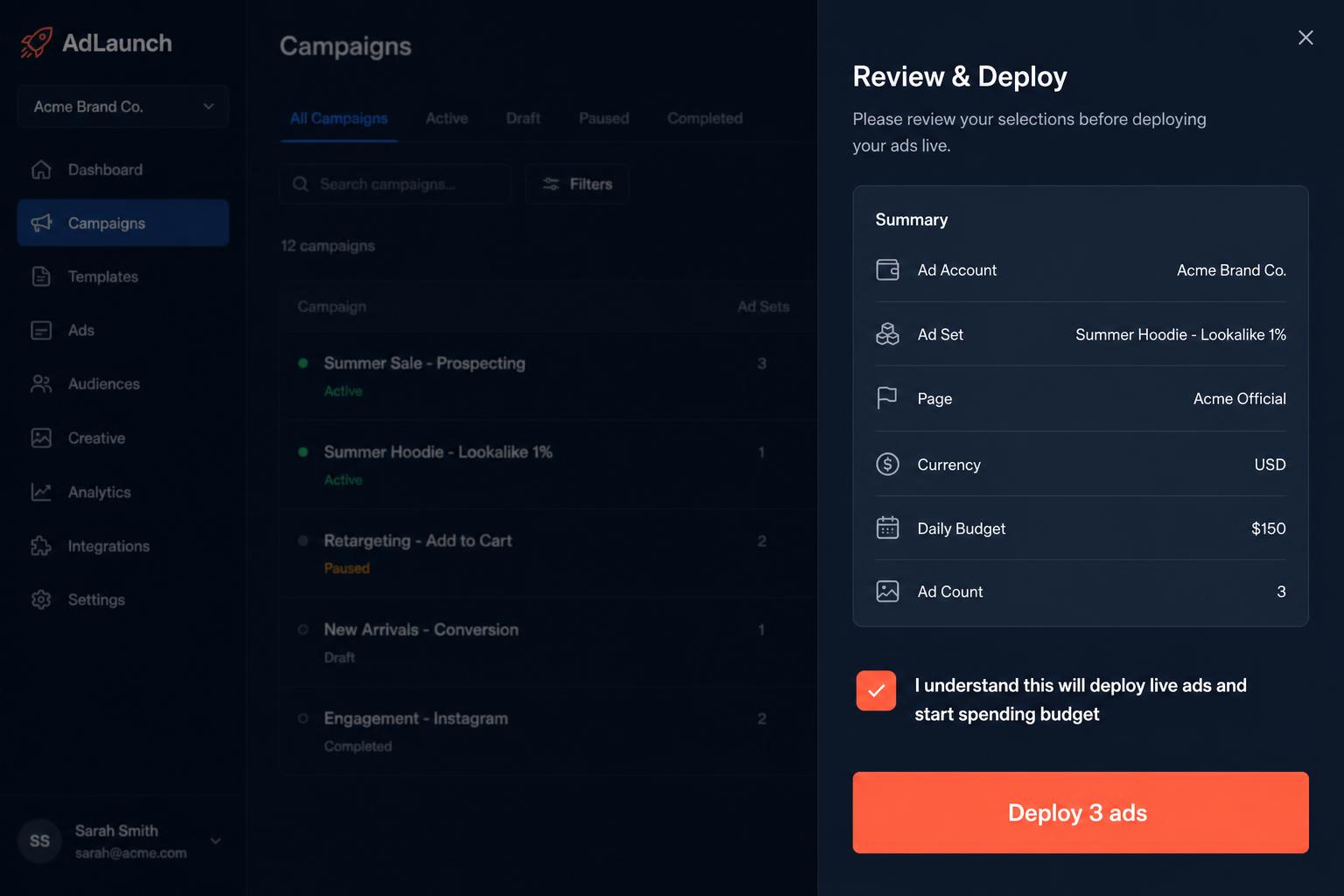Switch to the Draft tab
This screenshot has height=896, width=1344.
click(523, 118)
